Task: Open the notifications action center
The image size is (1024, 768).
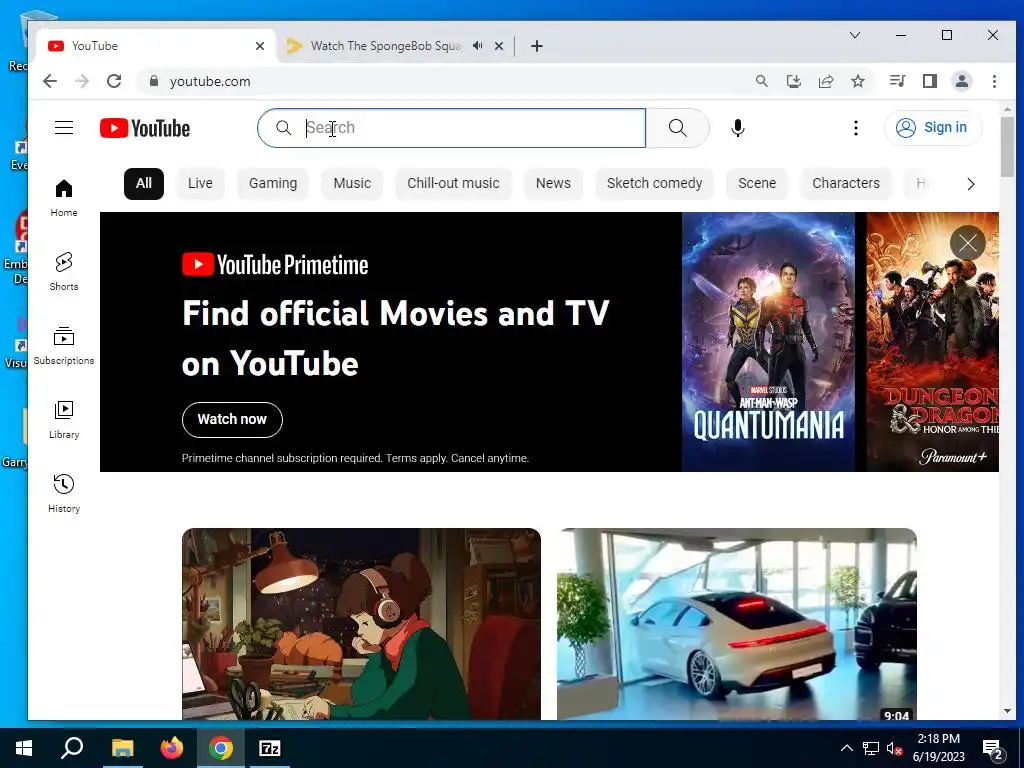Action: pos(993,749)
